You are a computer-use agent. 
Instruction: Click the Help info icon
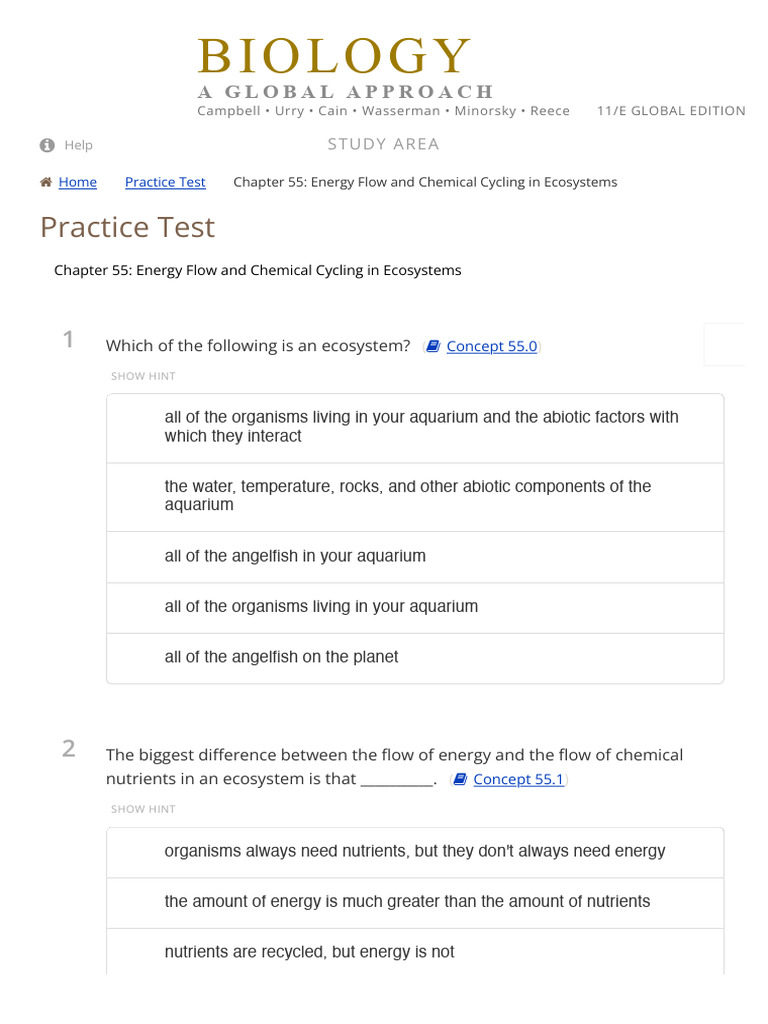pyautogui.click(x=47, y=145)
